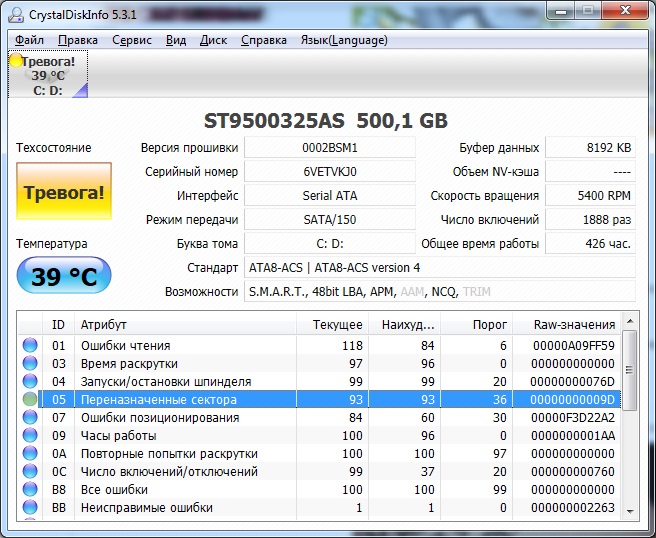Screen dimensions: 656x538
Task: Click the yellow disk status orb for C: D:
Action: pyautogui.click(x=16, y=61)
